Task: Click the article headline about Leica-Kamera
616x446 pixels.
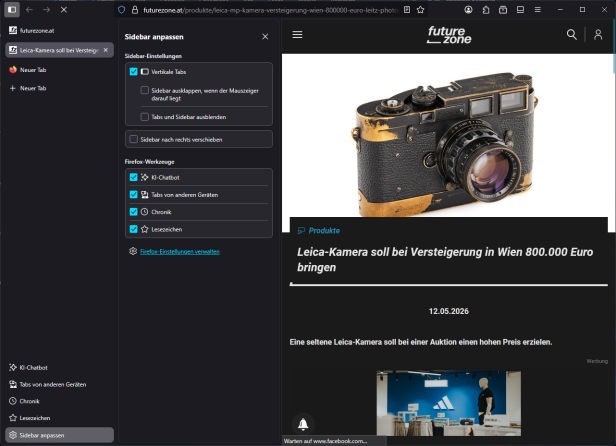Action: coord(445,259)
